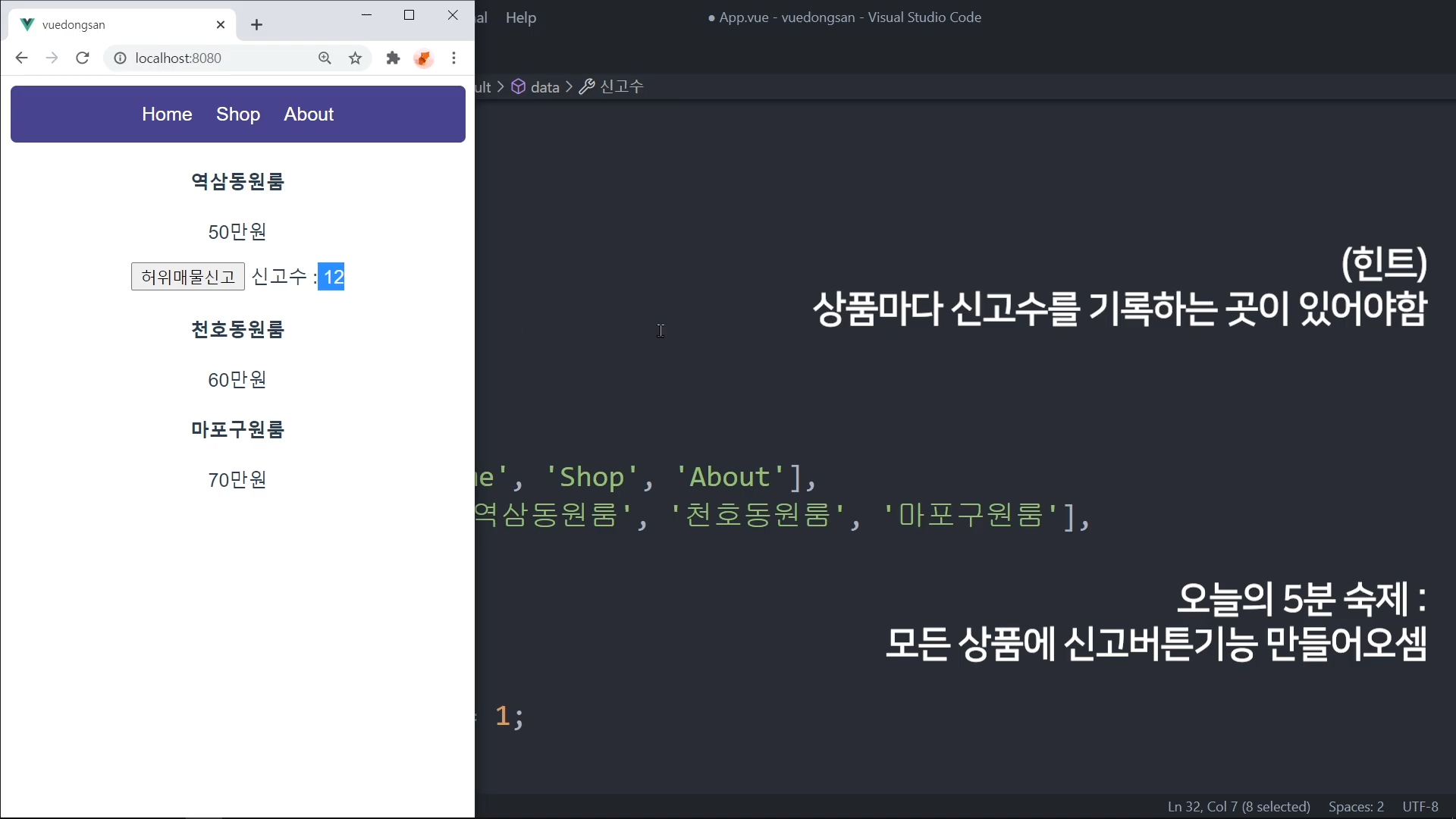The image size is (1456, 819).
Task: Click the Spaces: 2 indentation status item
Action: [1356, 807]
